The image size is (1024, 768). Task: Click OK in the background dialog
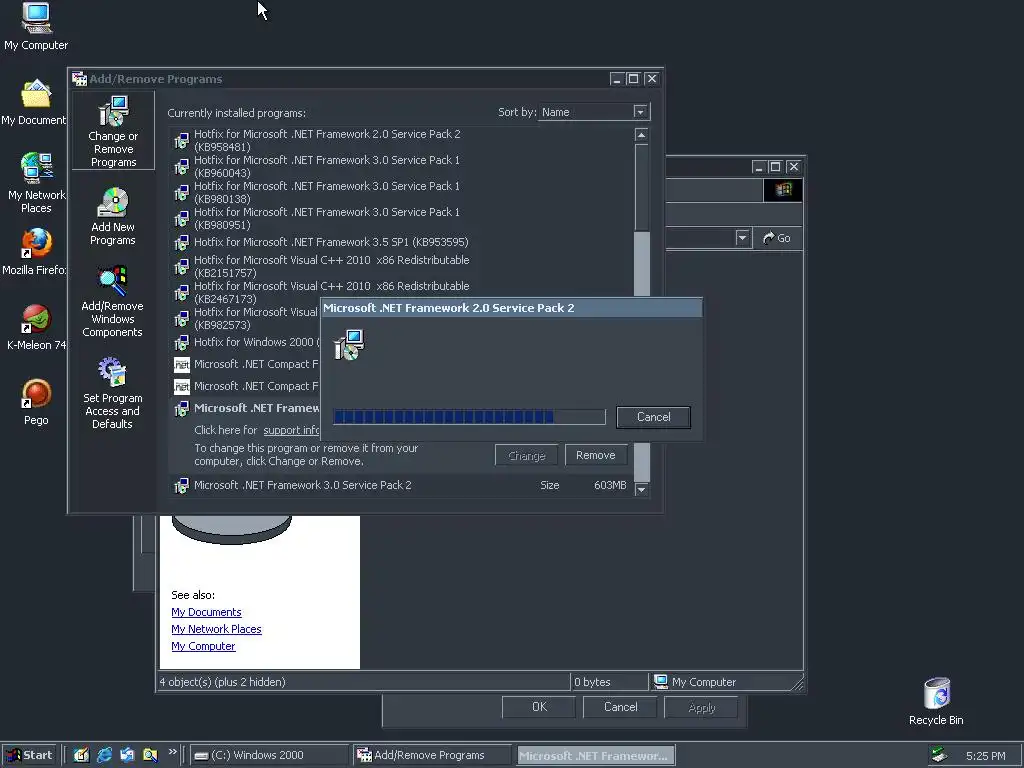539,707
